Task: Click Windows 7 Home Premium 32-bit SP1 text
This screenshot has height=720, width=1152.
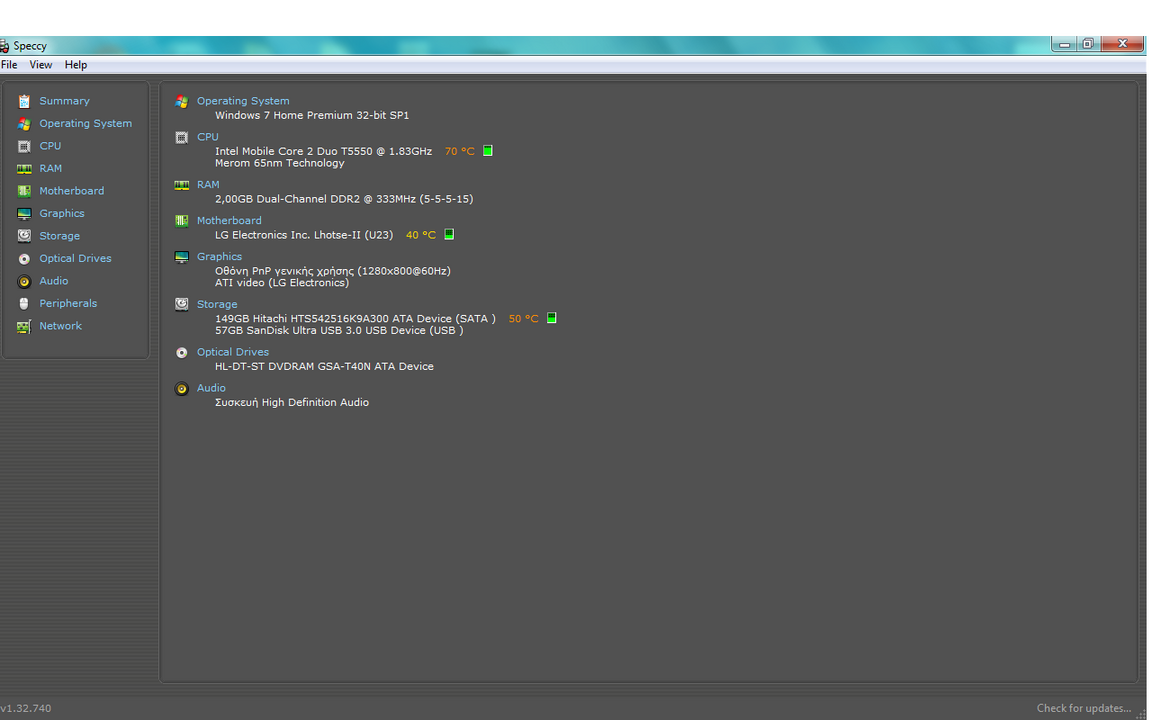Action: (312, 115)
